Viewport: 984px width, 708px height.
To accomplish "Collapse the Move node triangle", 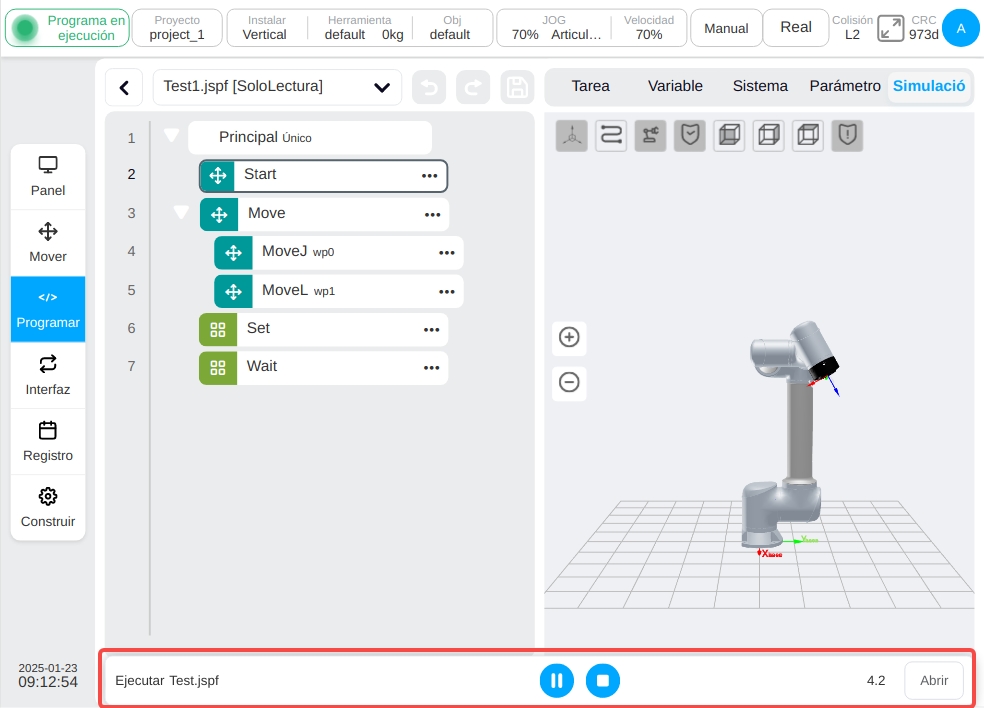I will [x=181, y=212].
